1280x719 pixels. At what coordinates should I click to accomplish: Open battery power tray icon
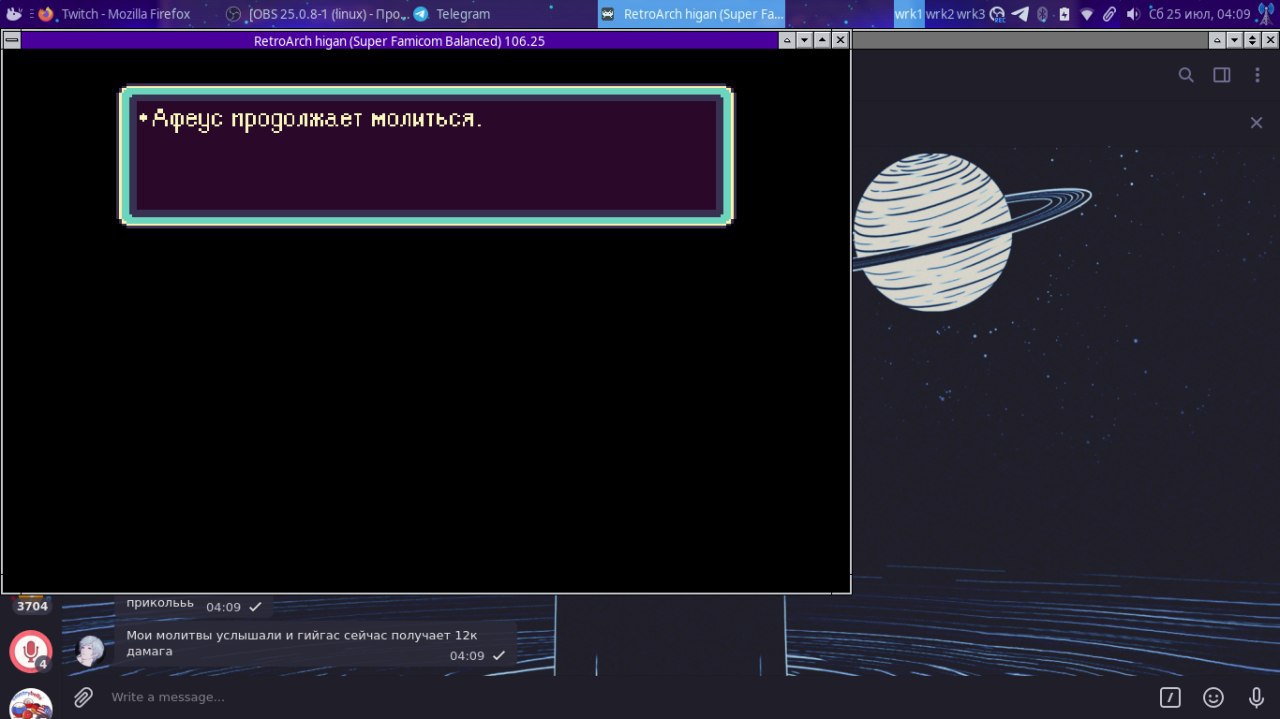[1064, 14]
